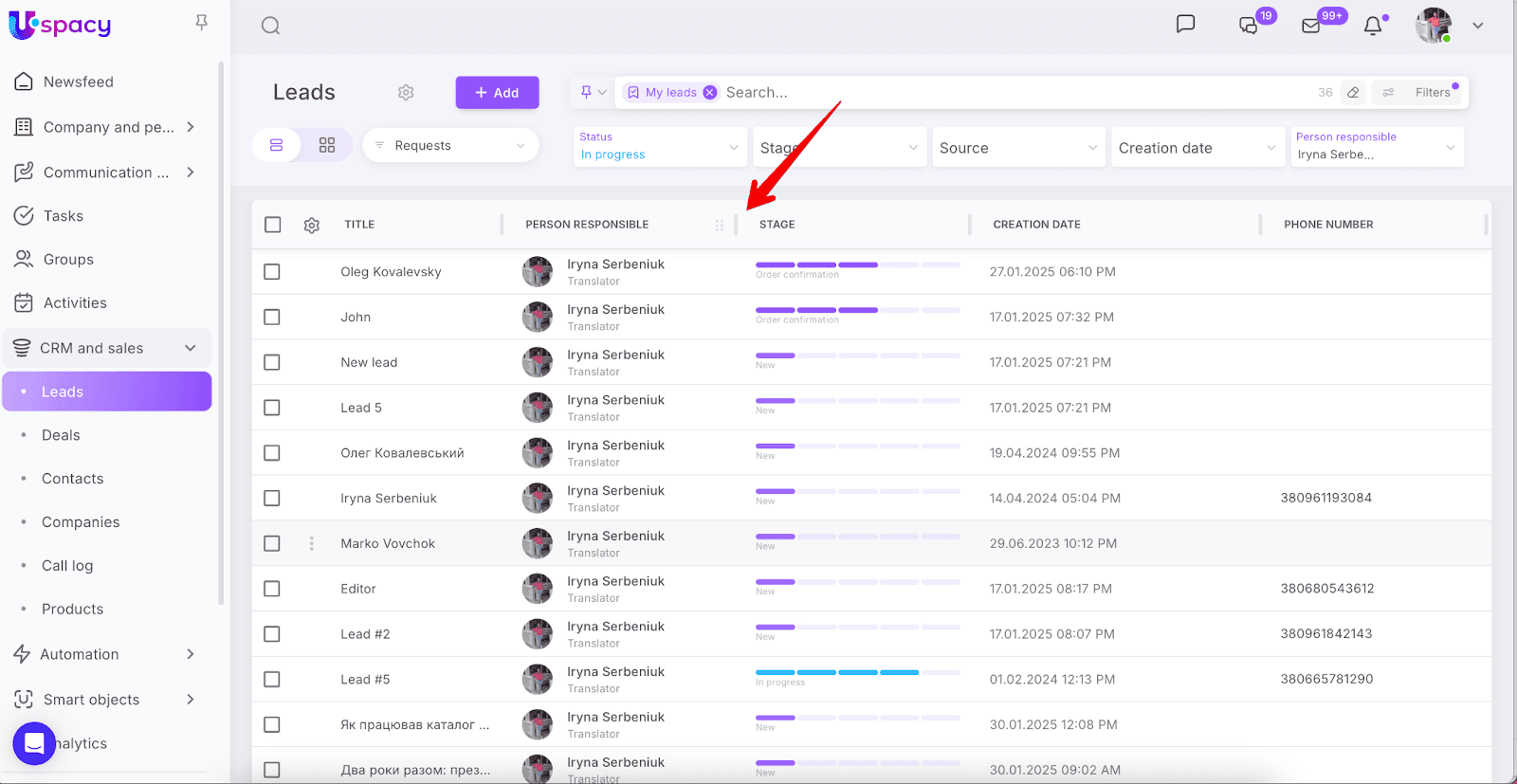
Task: Open the Status filter dropdown
Action: point(658,147)
